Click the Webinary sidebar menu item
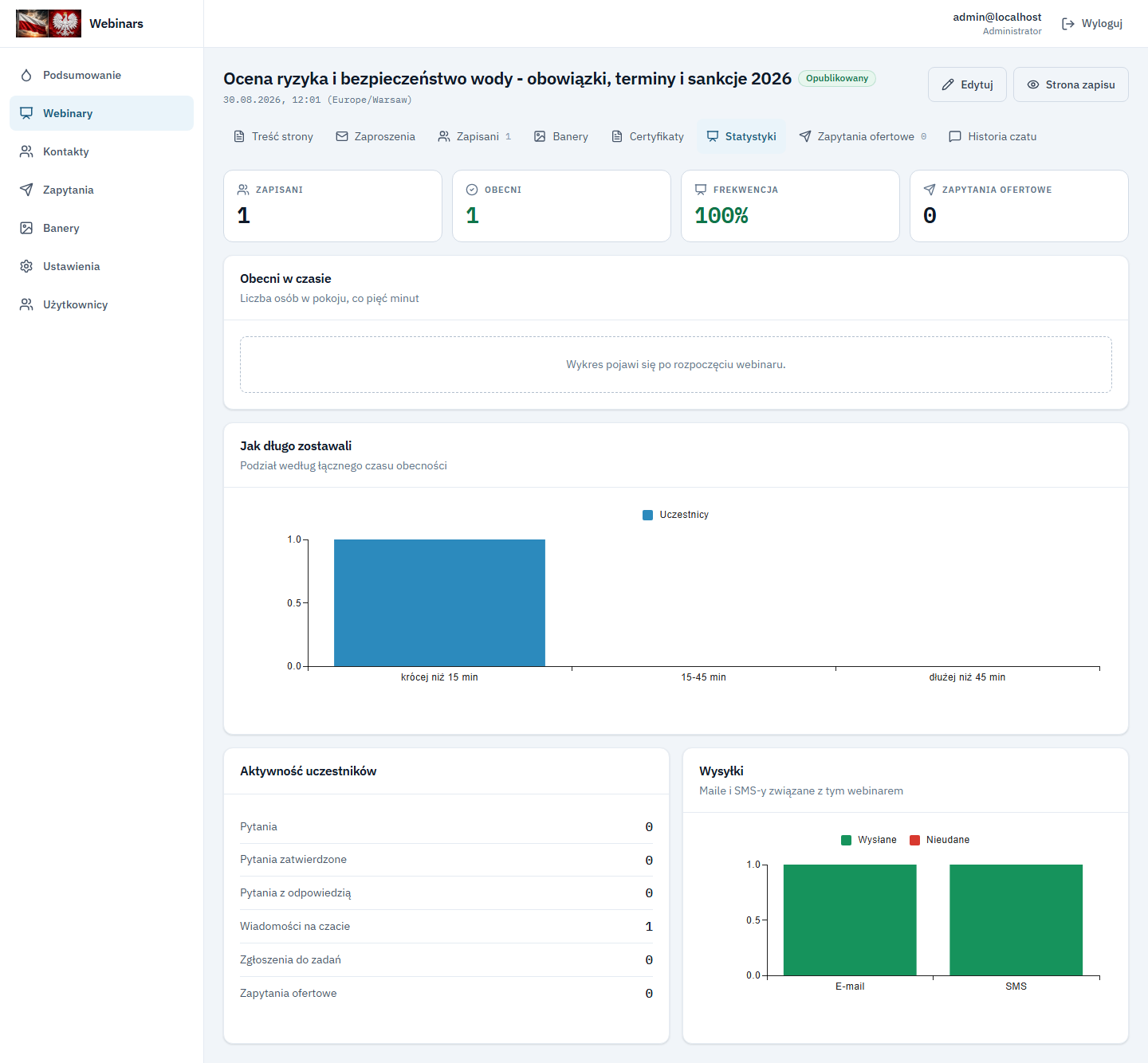Viewport: 1148px width, 1063px height. tap(101, 113)
